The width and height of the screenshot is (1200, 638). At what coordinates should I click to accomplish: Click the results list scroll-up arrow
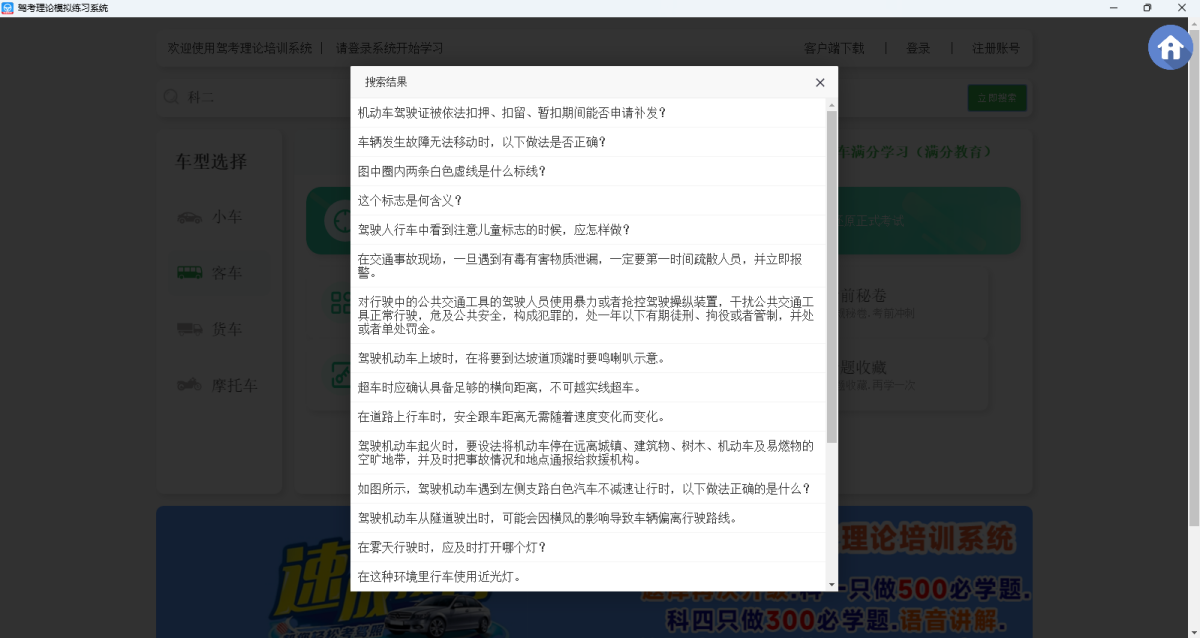pos(831,105)
